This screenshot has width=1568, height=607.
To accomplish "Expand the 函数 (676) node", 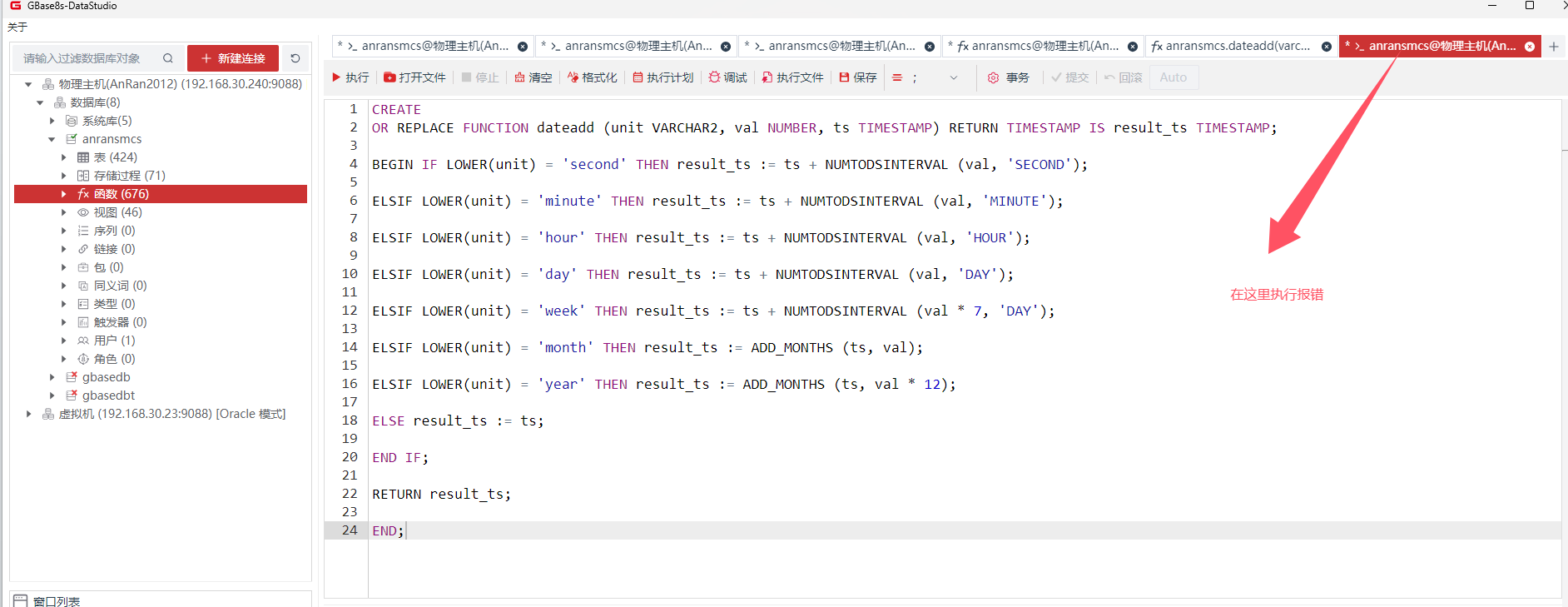I will 63,194.
